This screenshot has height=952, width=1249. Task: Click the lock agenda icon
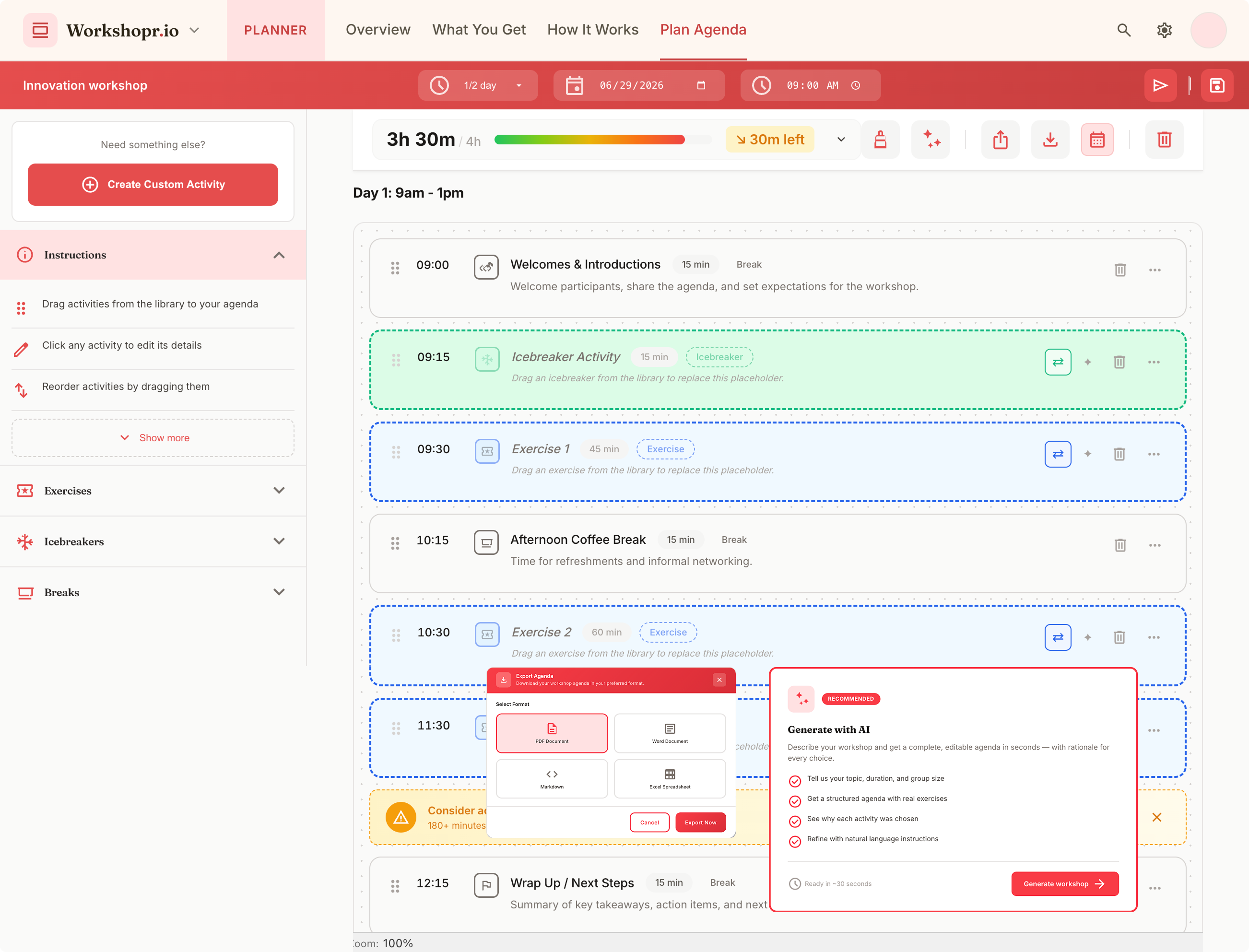tap(880, 140)
